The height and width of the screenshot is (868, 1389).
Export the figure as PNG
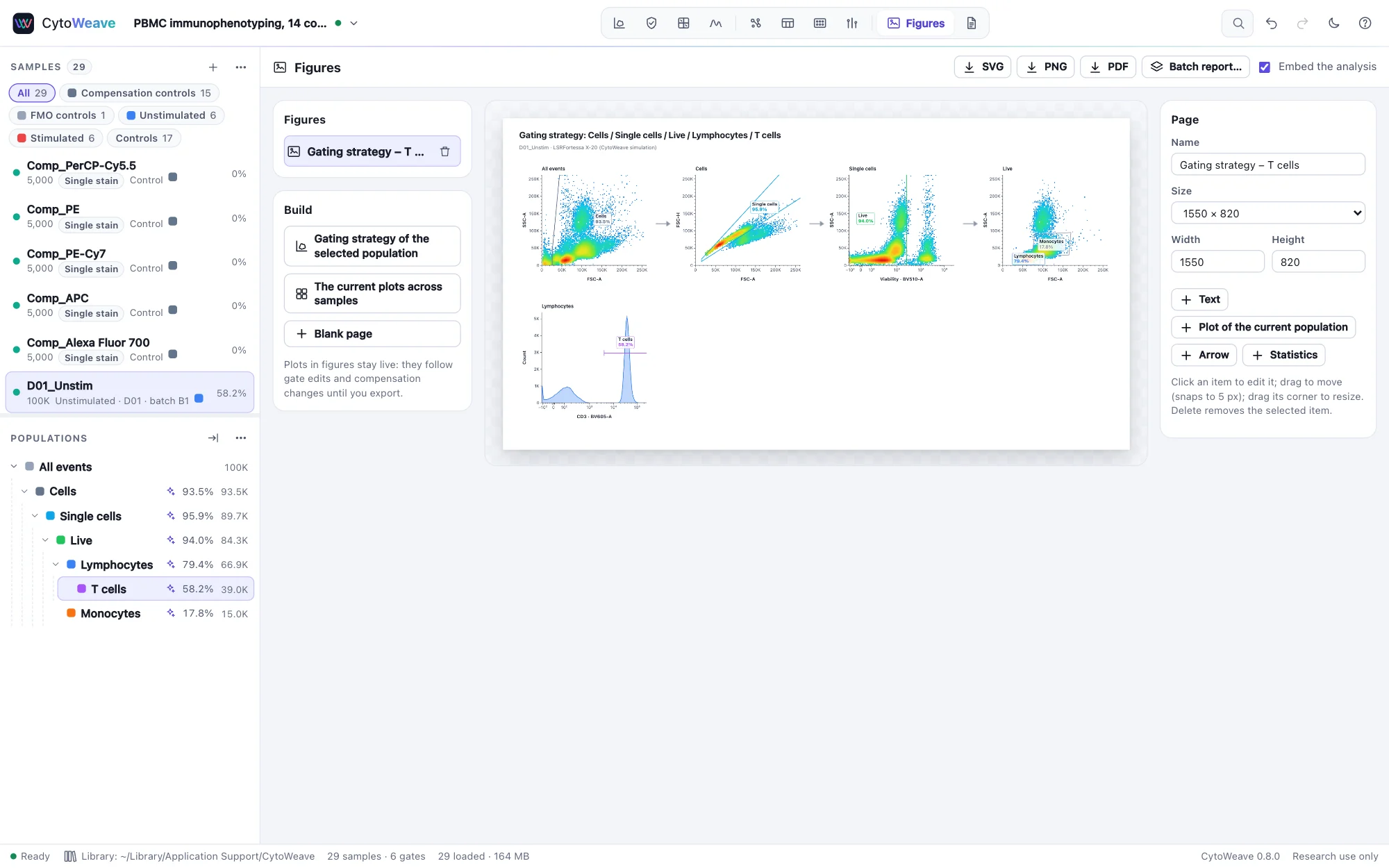(1046, 67)
